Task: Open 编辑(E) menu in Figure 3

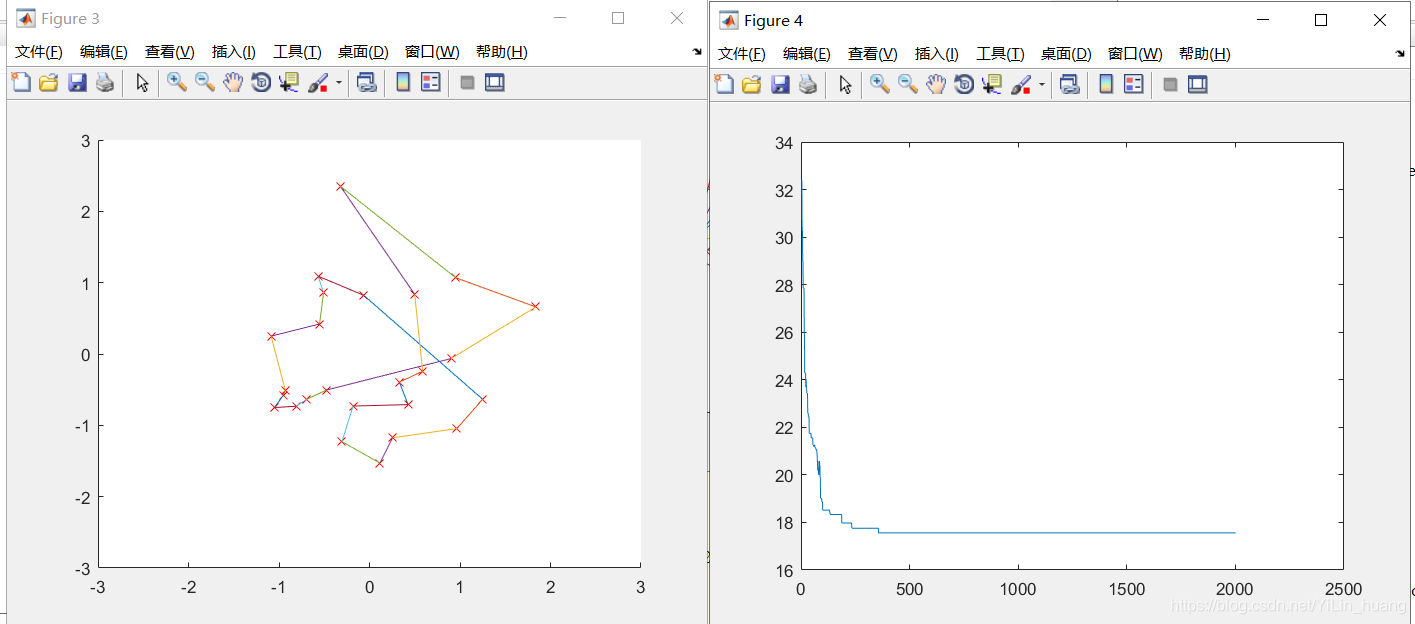Action: (104, 52)
